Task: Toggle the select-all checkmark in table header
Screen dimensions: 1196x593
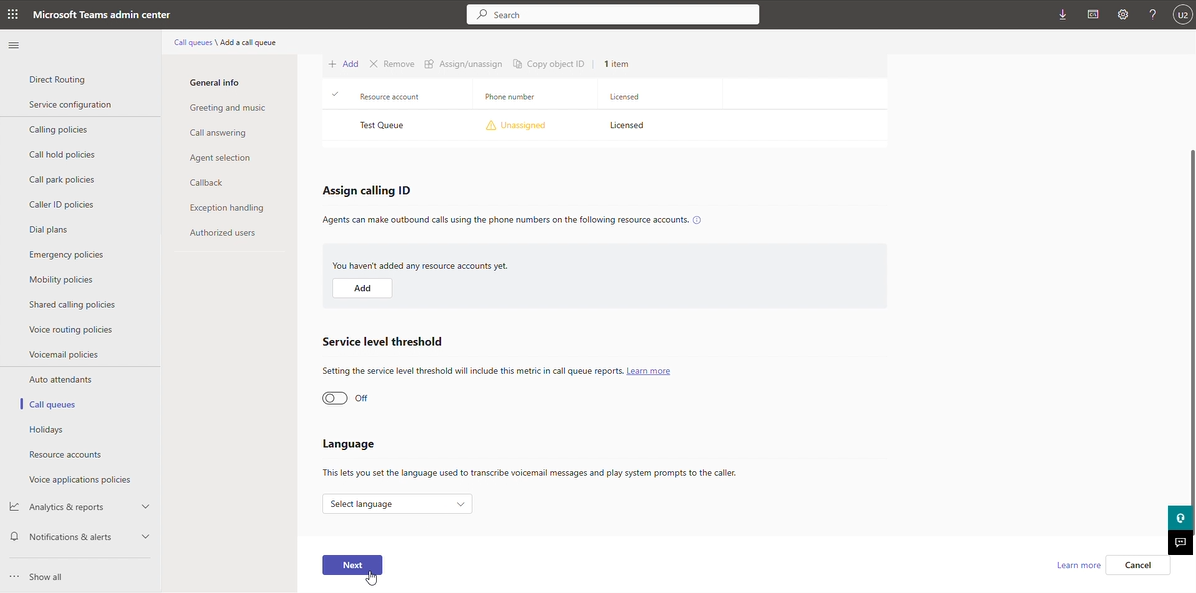Action: tap(334, 94)
